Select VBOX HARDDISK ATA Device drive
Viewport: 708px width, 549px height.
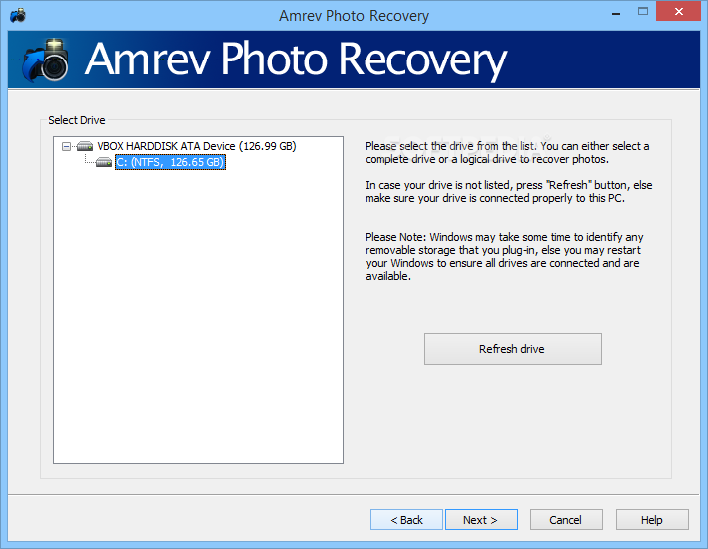click(x=197, y=146)
